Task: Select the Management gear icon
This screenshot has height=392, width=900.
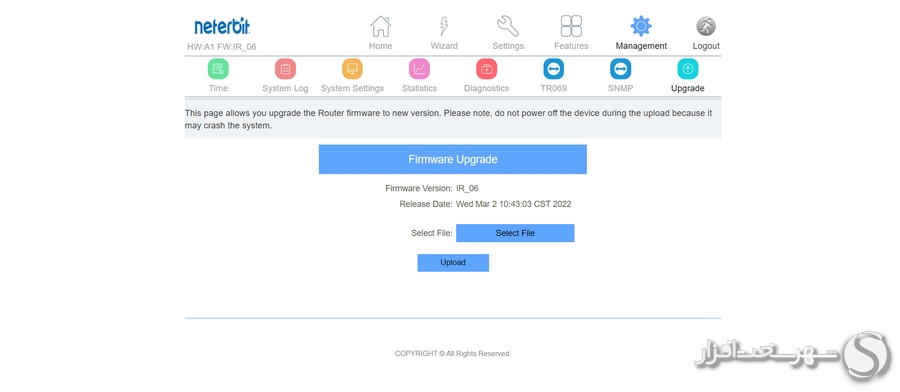Action: pos(641,26)
